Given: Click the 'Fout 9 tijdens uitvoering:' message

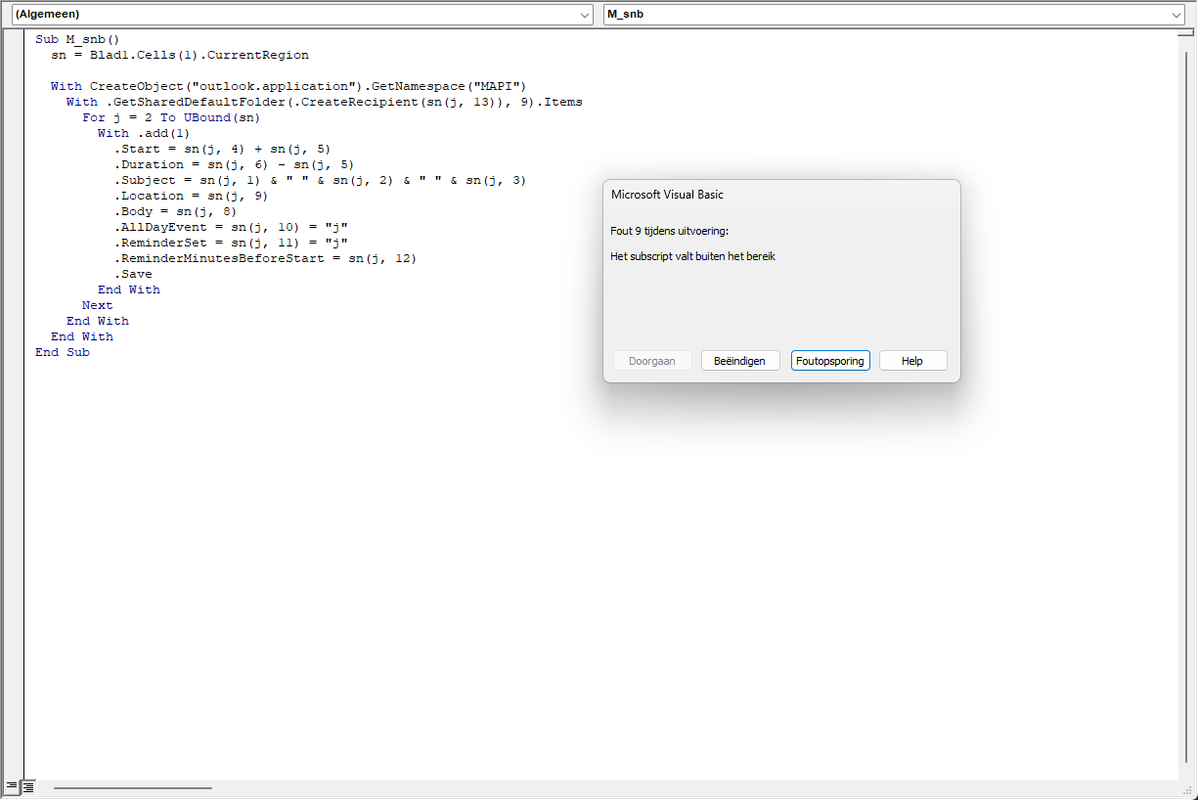Looking at the screenshot, I should (669, 231).
